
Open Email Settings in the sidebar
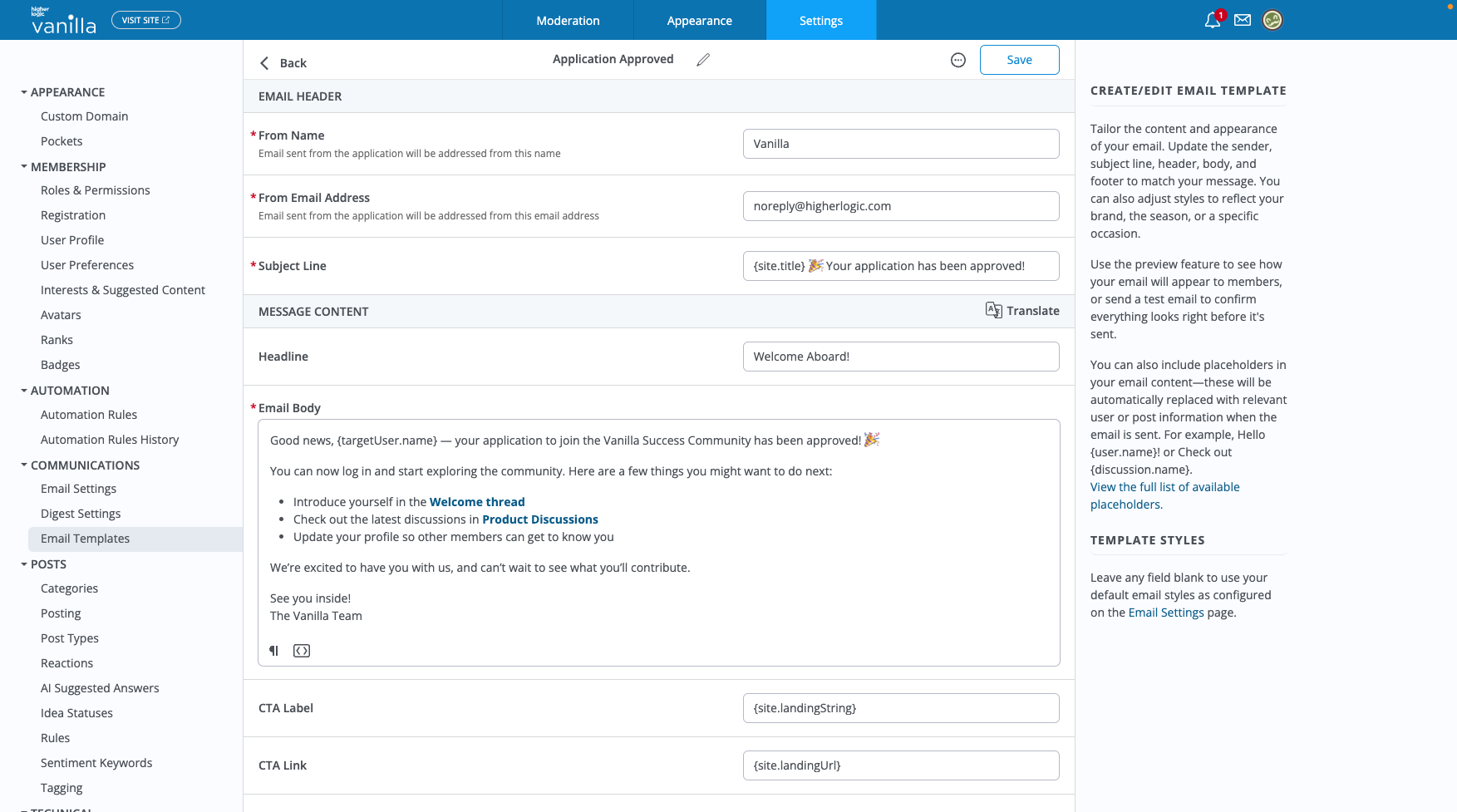pyautogui.click(x=78, y=489)
